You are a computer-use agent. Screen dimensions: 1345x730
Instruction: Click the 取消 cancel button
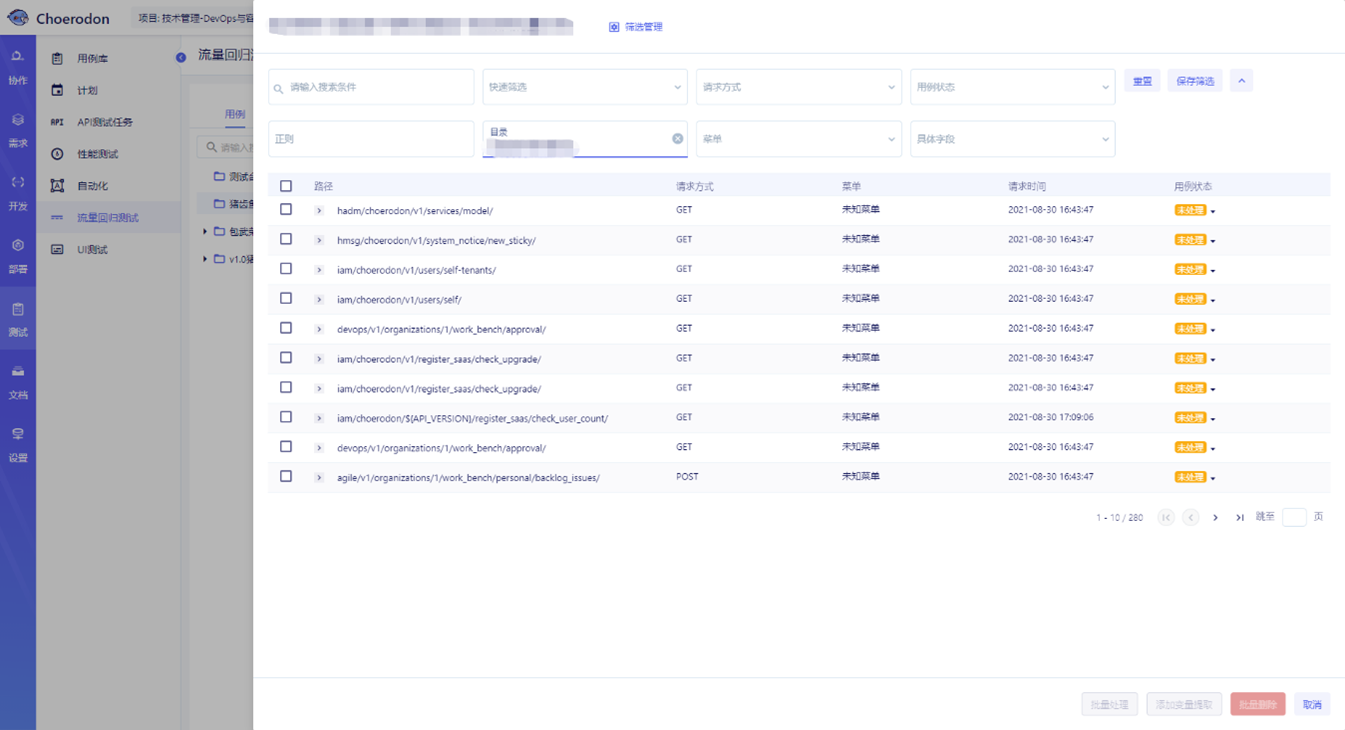[1312, 705]
